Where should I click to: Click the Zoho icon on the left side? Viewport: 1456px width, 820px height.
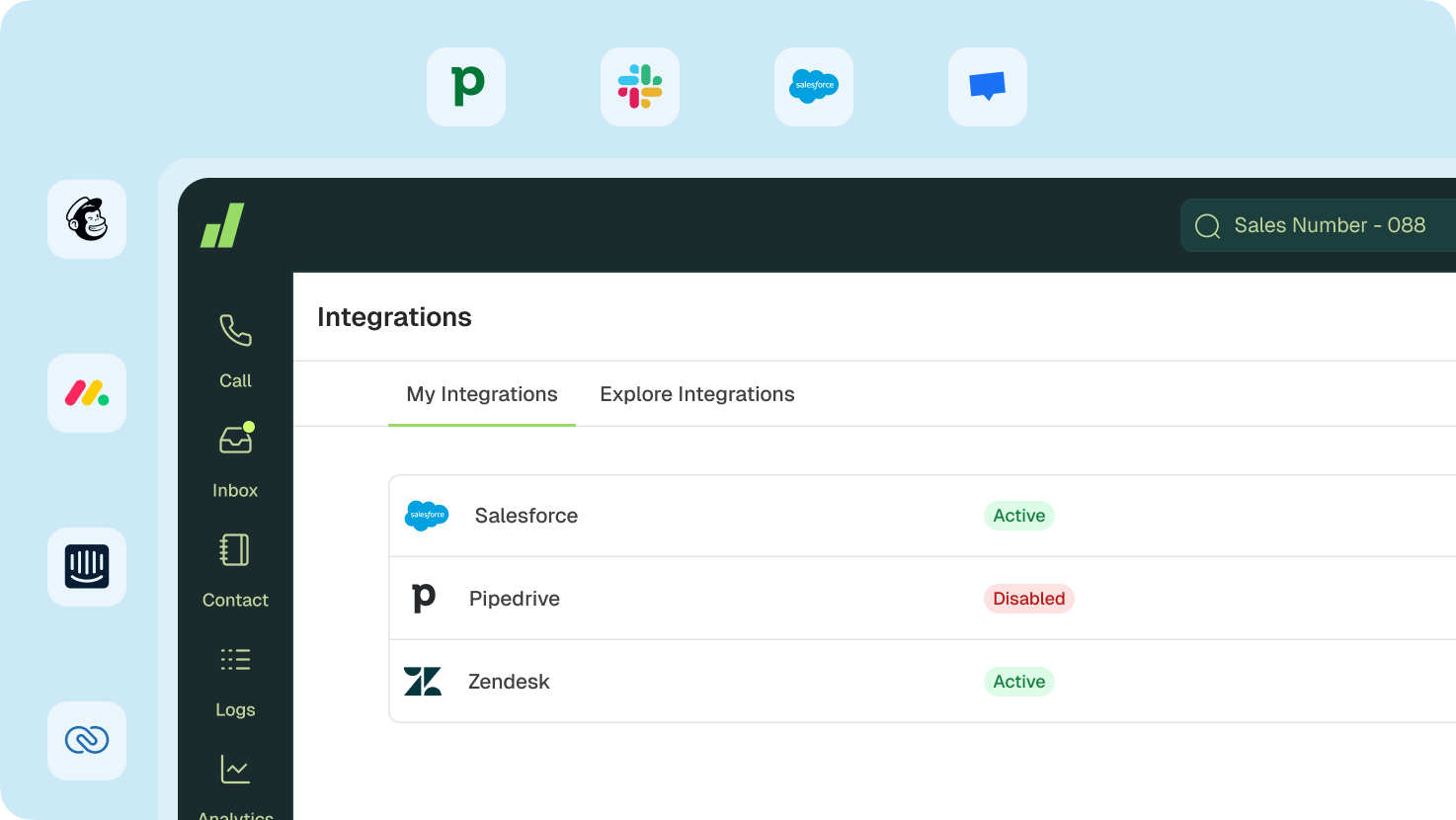click(86, 740)
